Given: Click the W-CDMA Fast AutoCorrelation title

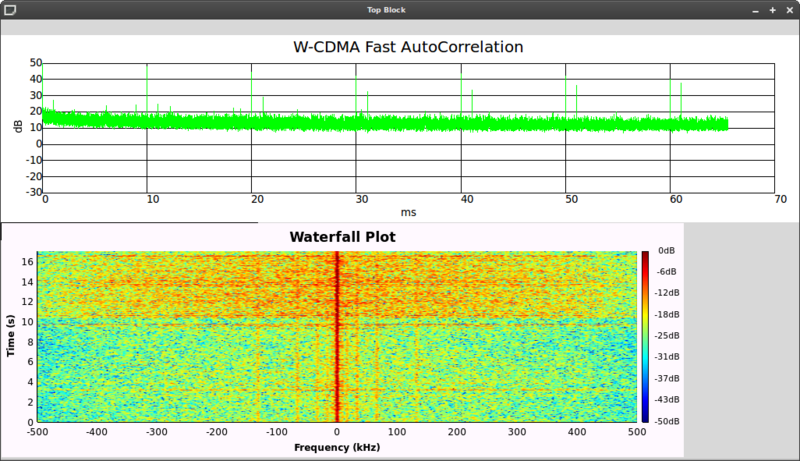Looking at the screenshot, I should (x=410, y=47).
